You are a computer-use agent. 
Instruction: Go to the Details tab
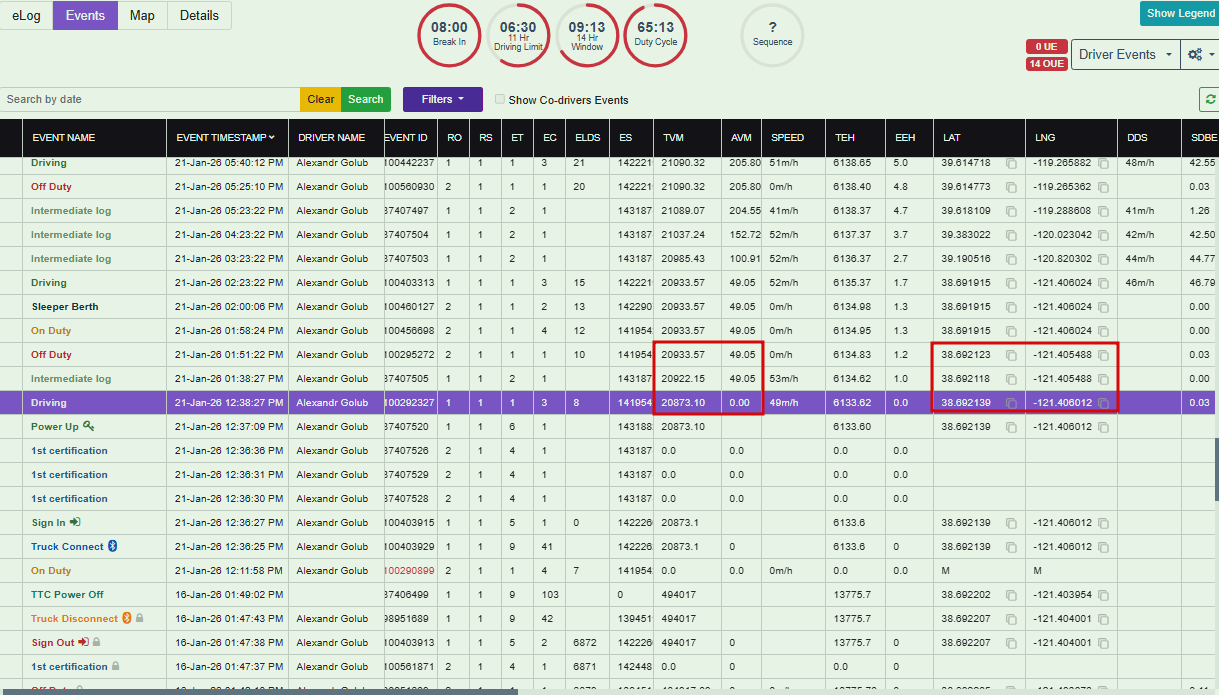click(199, 15)
